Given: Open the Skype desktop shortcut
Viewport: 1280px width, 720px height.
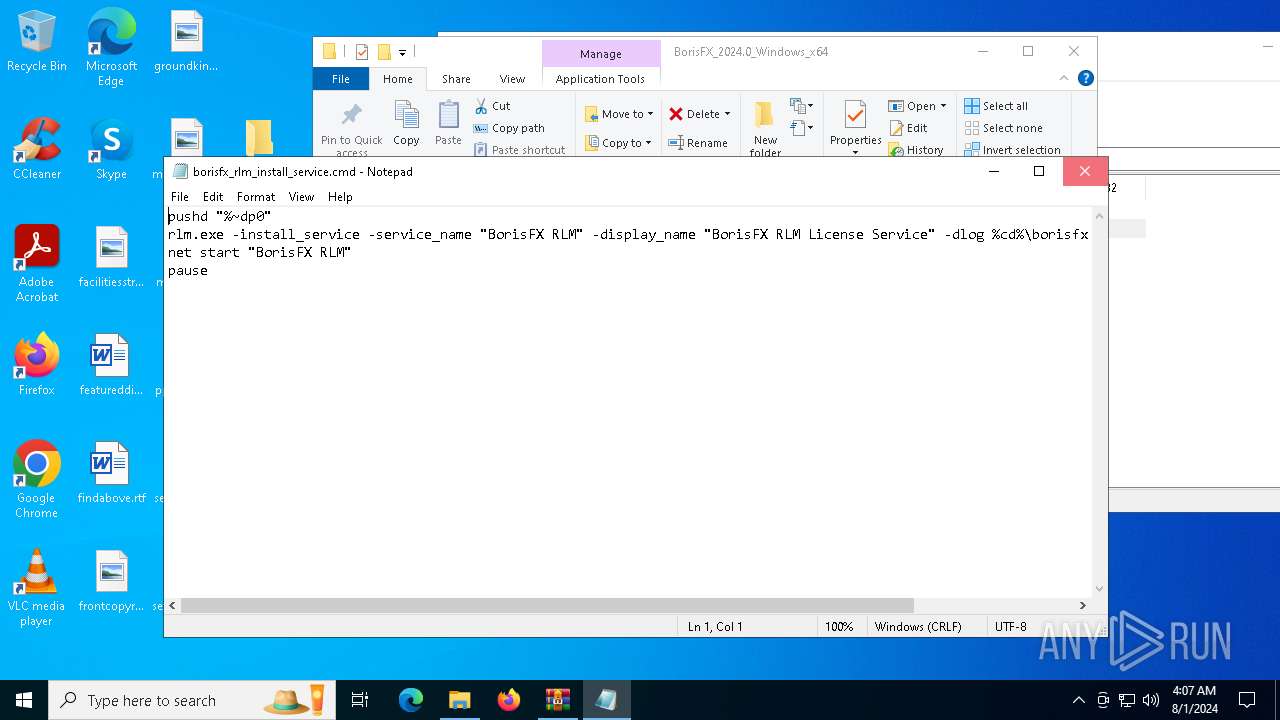Looking at the screenshot, I should click(x=111, y=149).
